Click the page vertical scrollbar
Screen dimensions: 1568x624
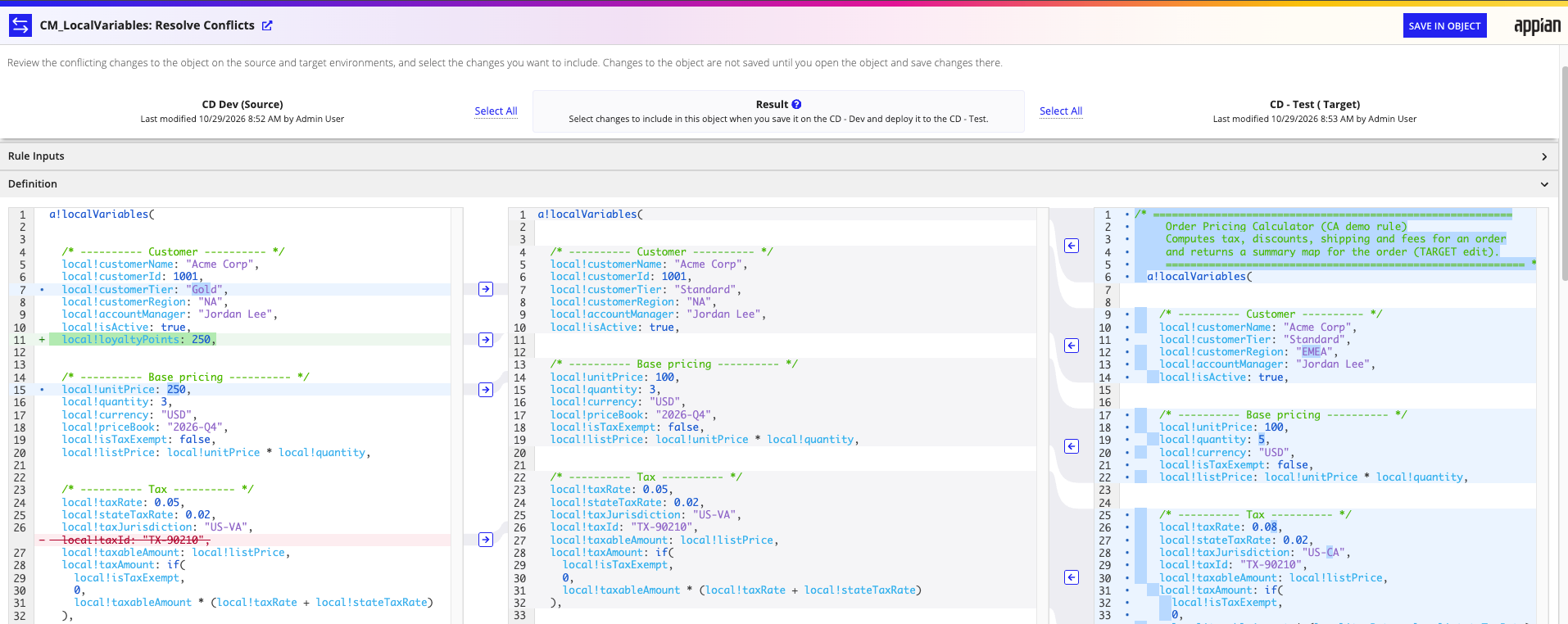pos(1563,172)
